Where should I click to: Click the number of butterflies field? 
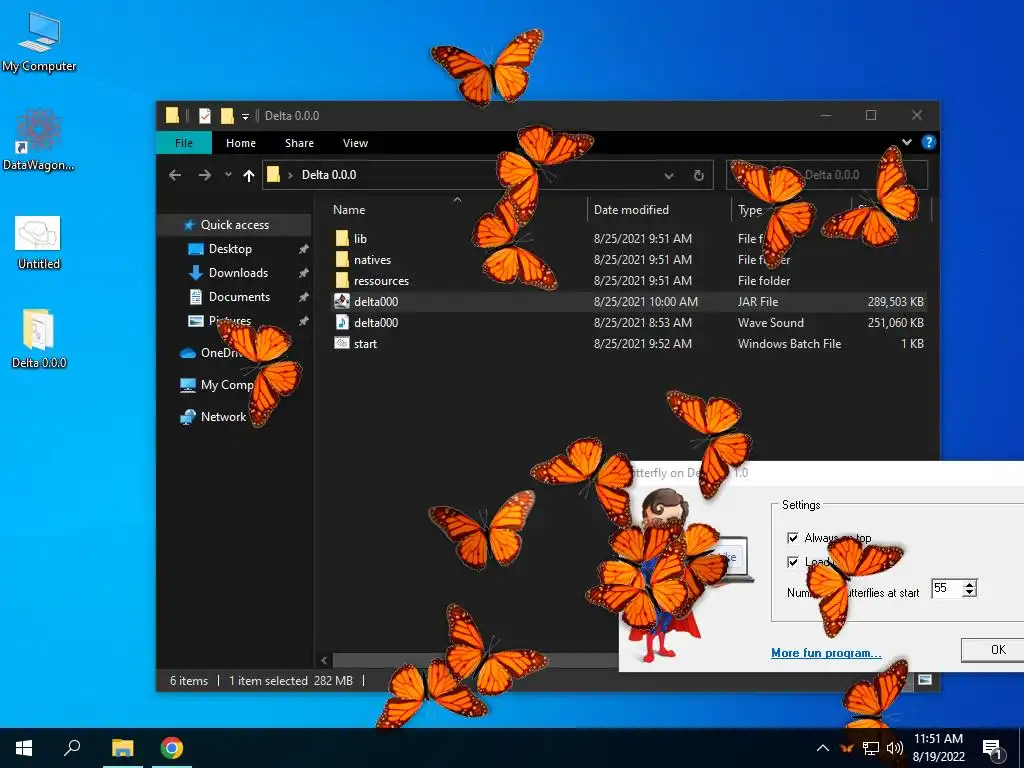(x=946, y=588)
